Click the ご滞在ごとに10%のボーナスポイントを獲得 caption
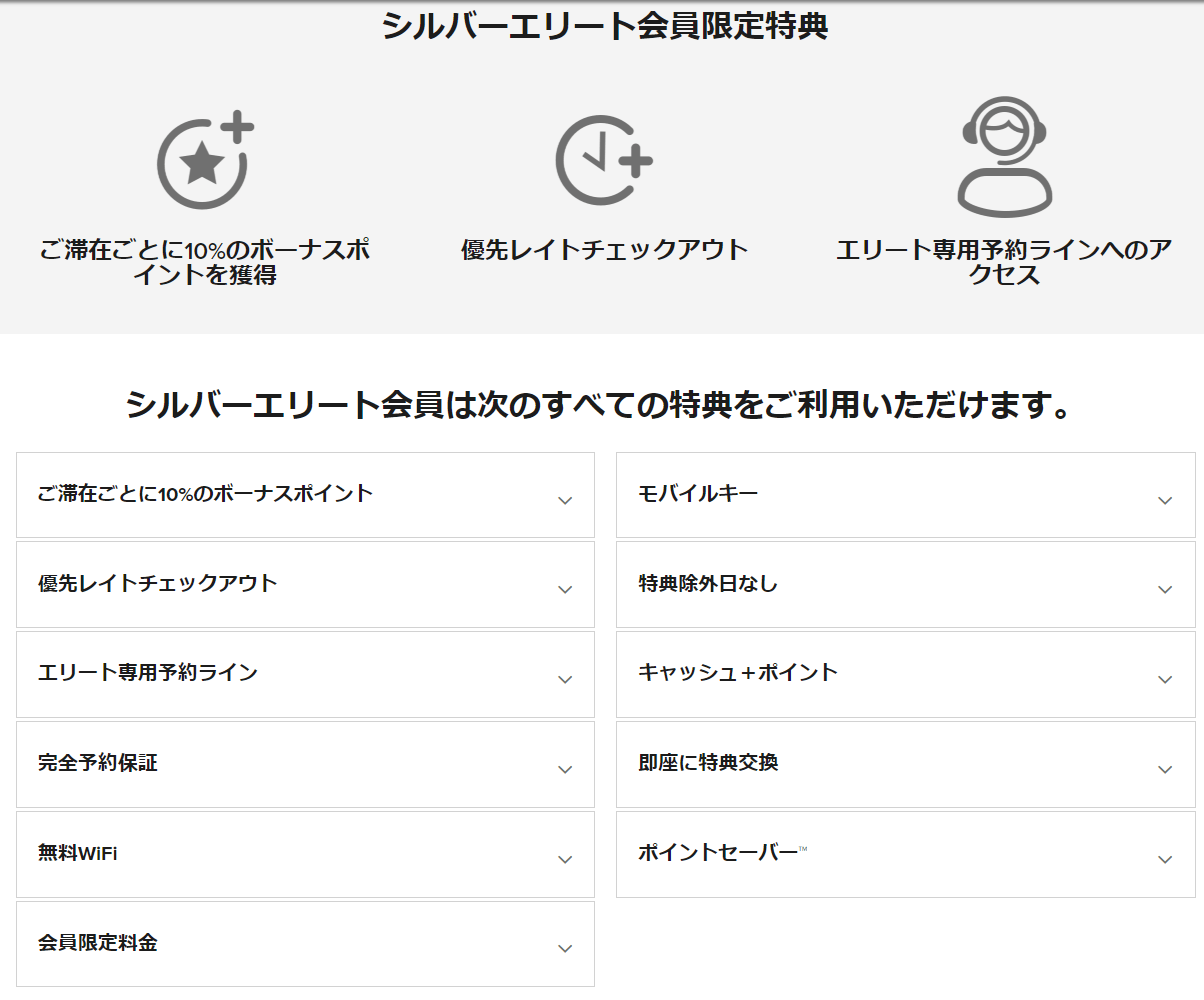 tap(204, 262)
